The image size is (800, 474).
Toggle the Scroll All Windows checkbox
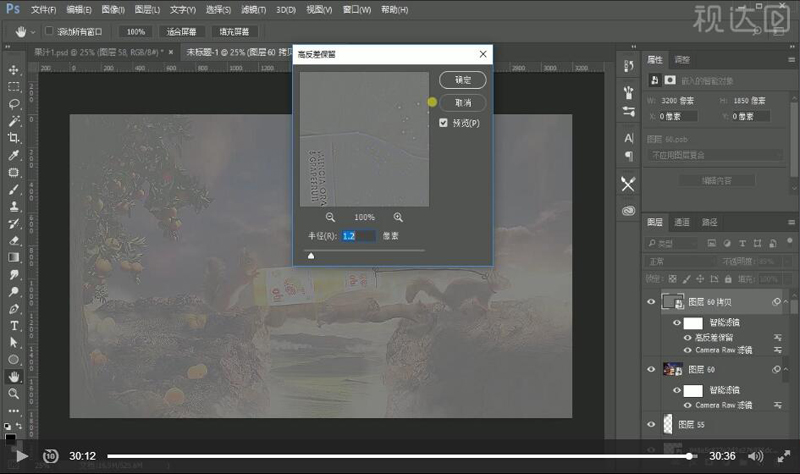[49, 31]
